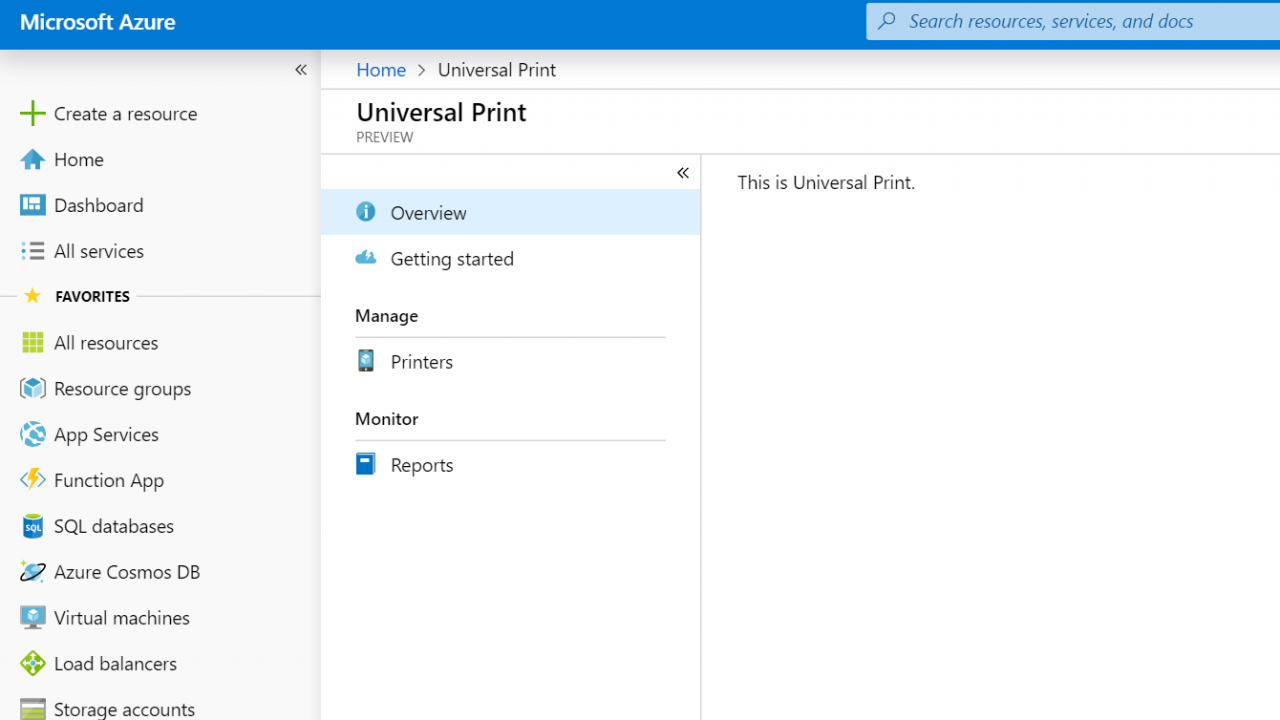Click the Monitor section heading
The width and height of the screenshot is (1280, 720).
point(386,418)
